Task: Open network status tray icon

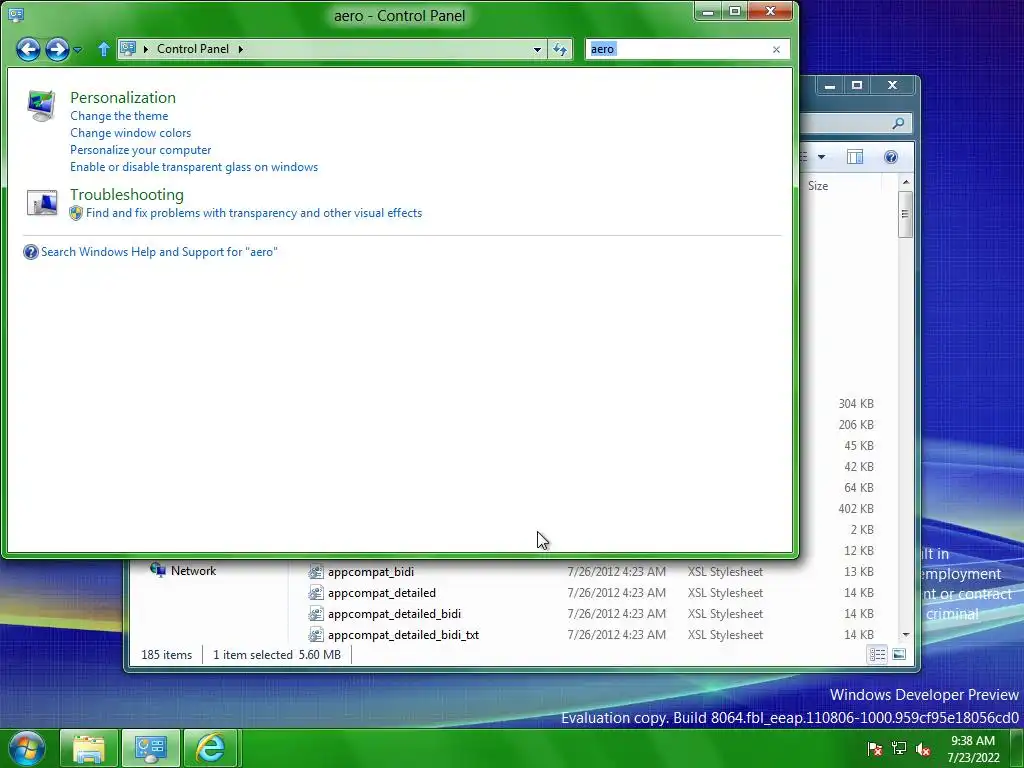Action: tap(899, 749)
